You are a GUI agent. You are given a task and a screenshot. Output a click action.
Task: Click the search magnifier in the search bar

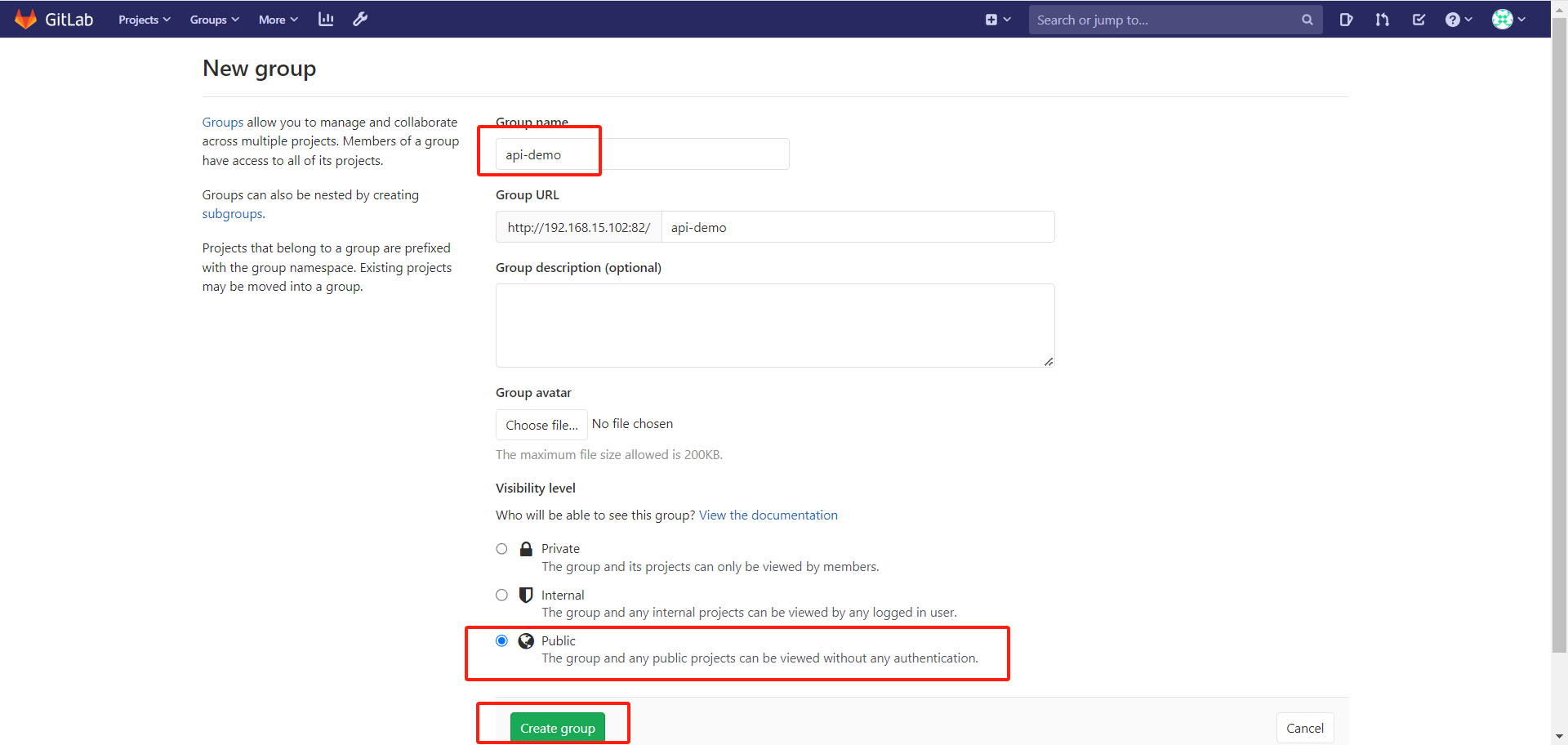(x=1307, y=19)
